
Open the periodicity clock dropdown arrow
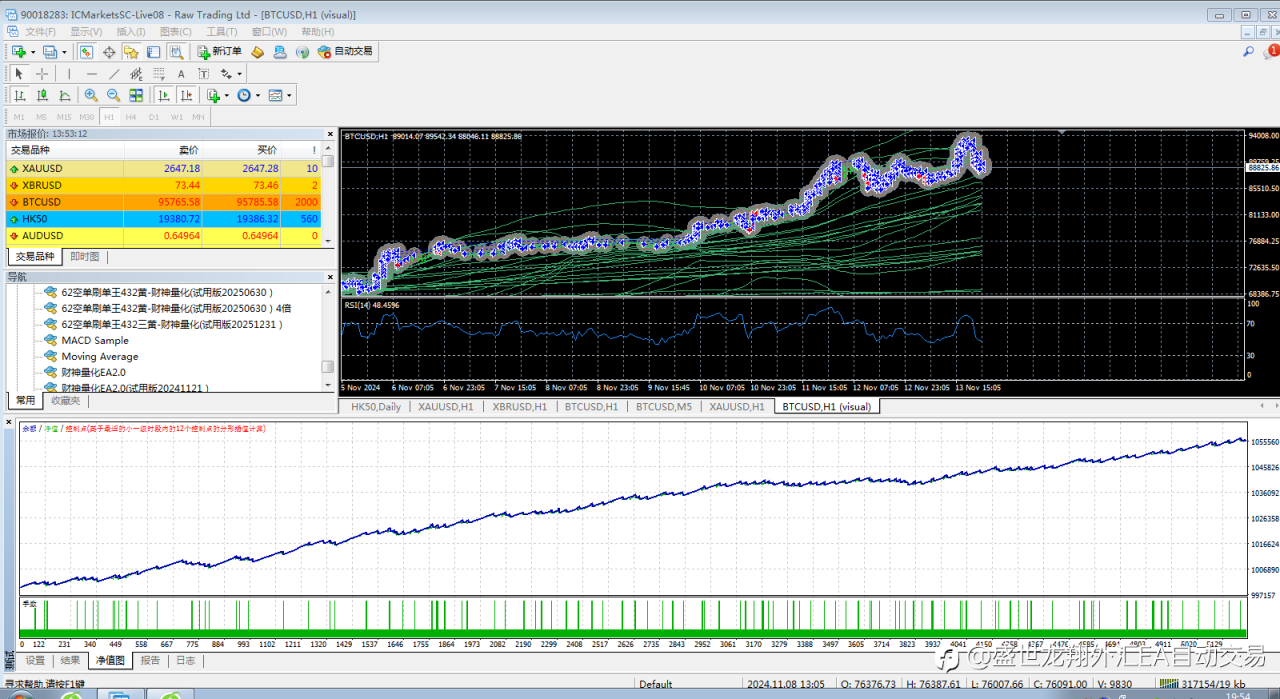257,96
